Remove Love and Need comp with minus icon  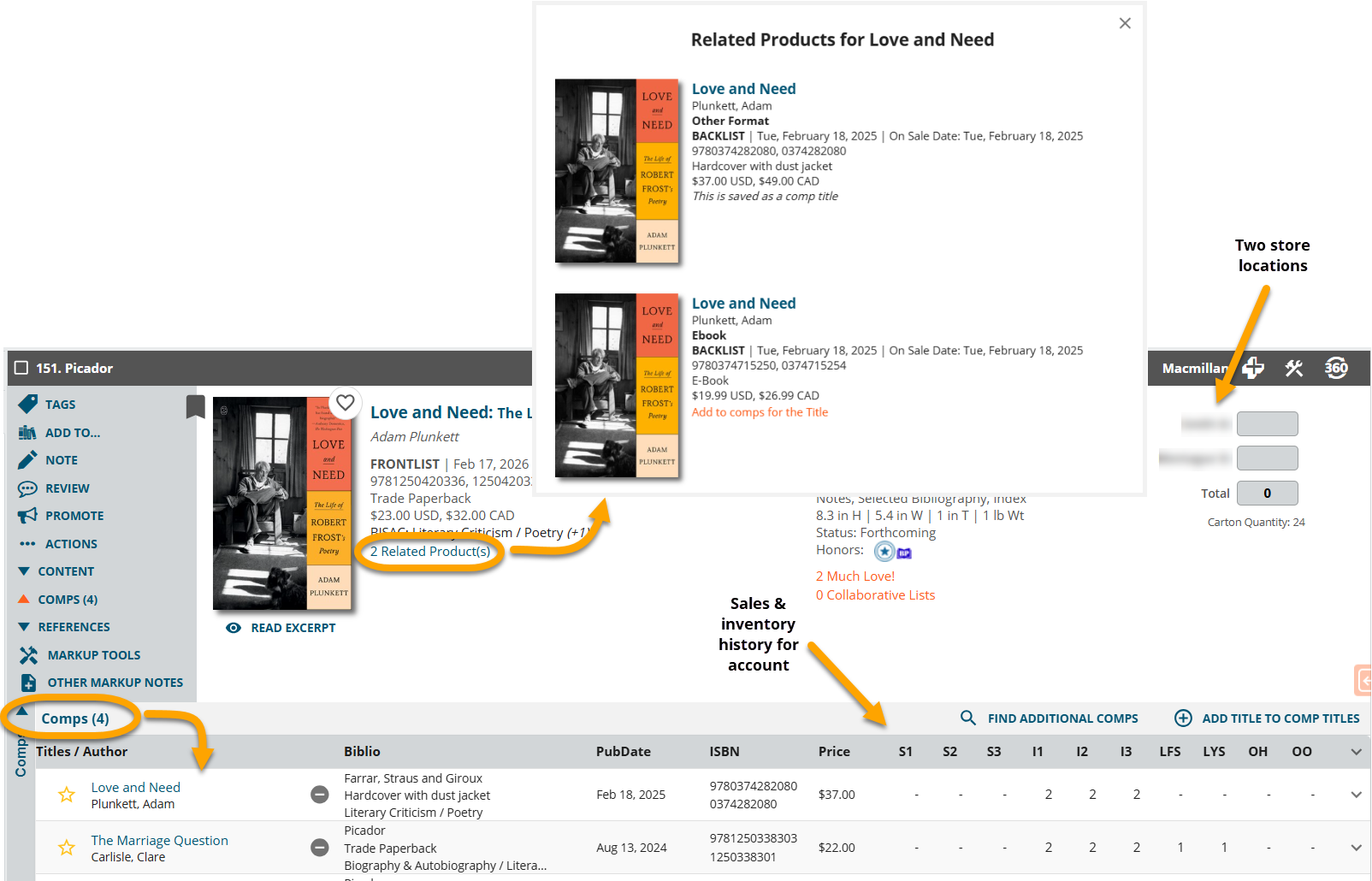(x=320, y=795)
